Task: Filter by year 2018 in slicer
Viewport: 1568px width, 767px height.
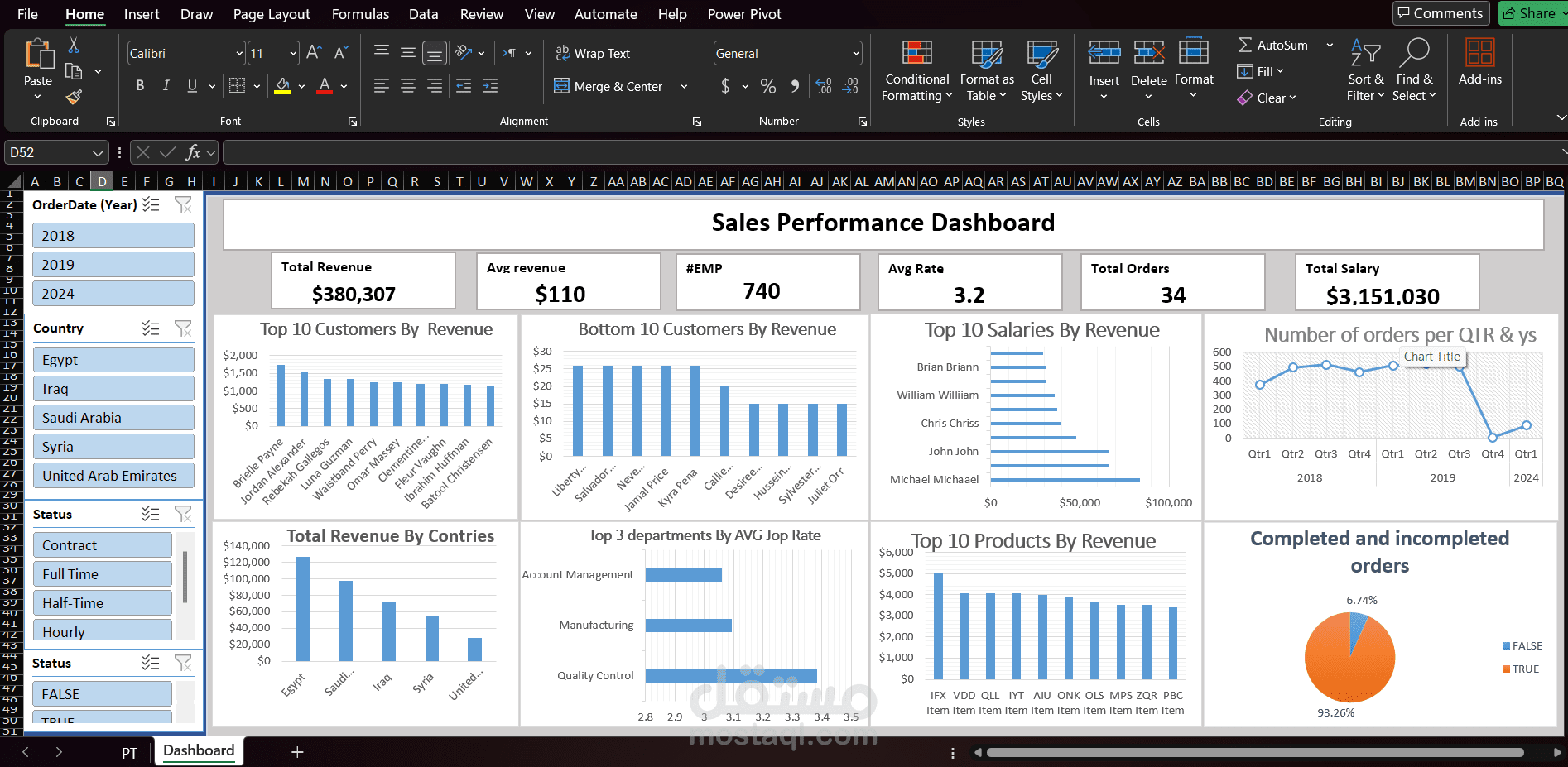Action: tap(113, 236)
